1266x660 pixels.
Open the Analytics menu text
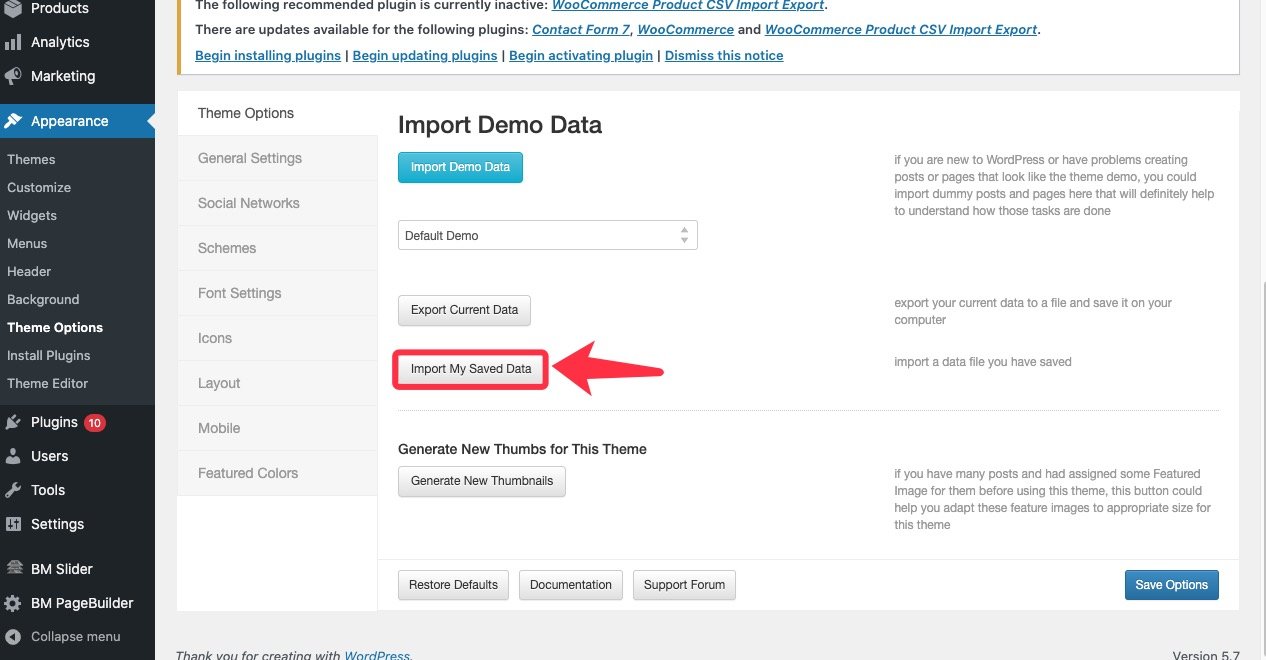tap(60, 42)
